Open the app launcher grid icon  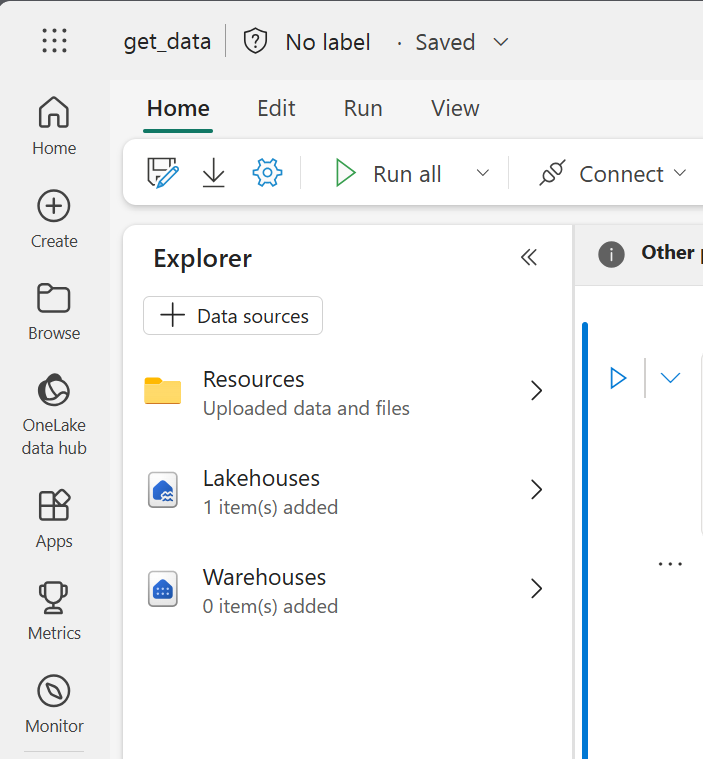pyautogui.click(x=54, y=41)
